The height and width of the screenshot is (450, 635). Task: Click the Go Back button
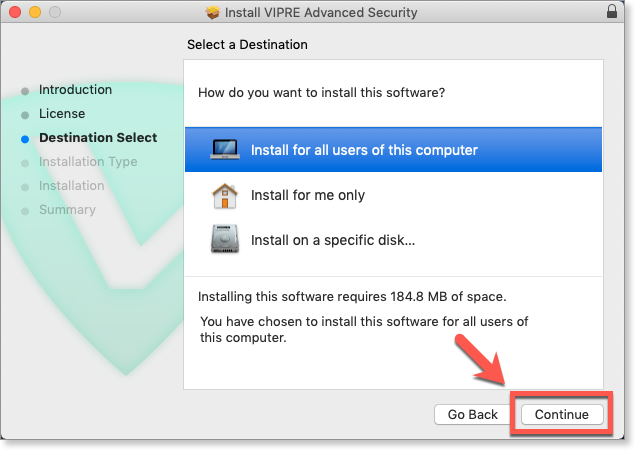pos(473,414)
